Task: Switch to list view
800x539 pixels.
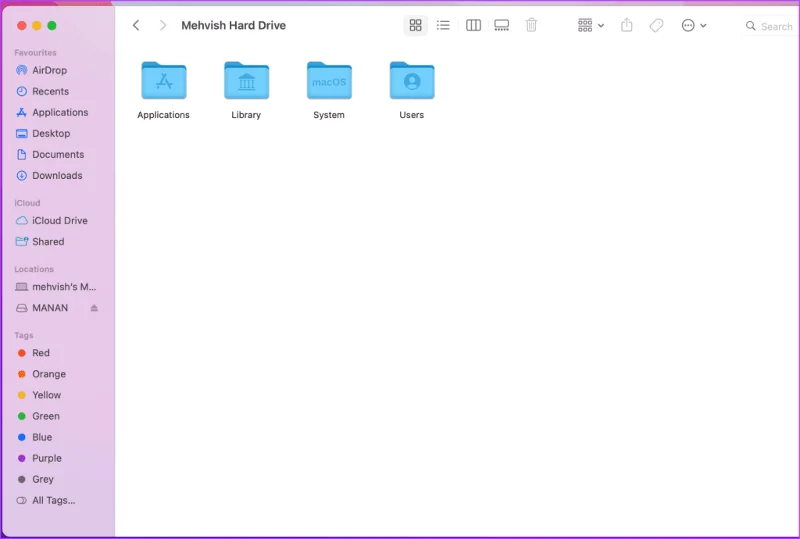Action: [443, 26]
